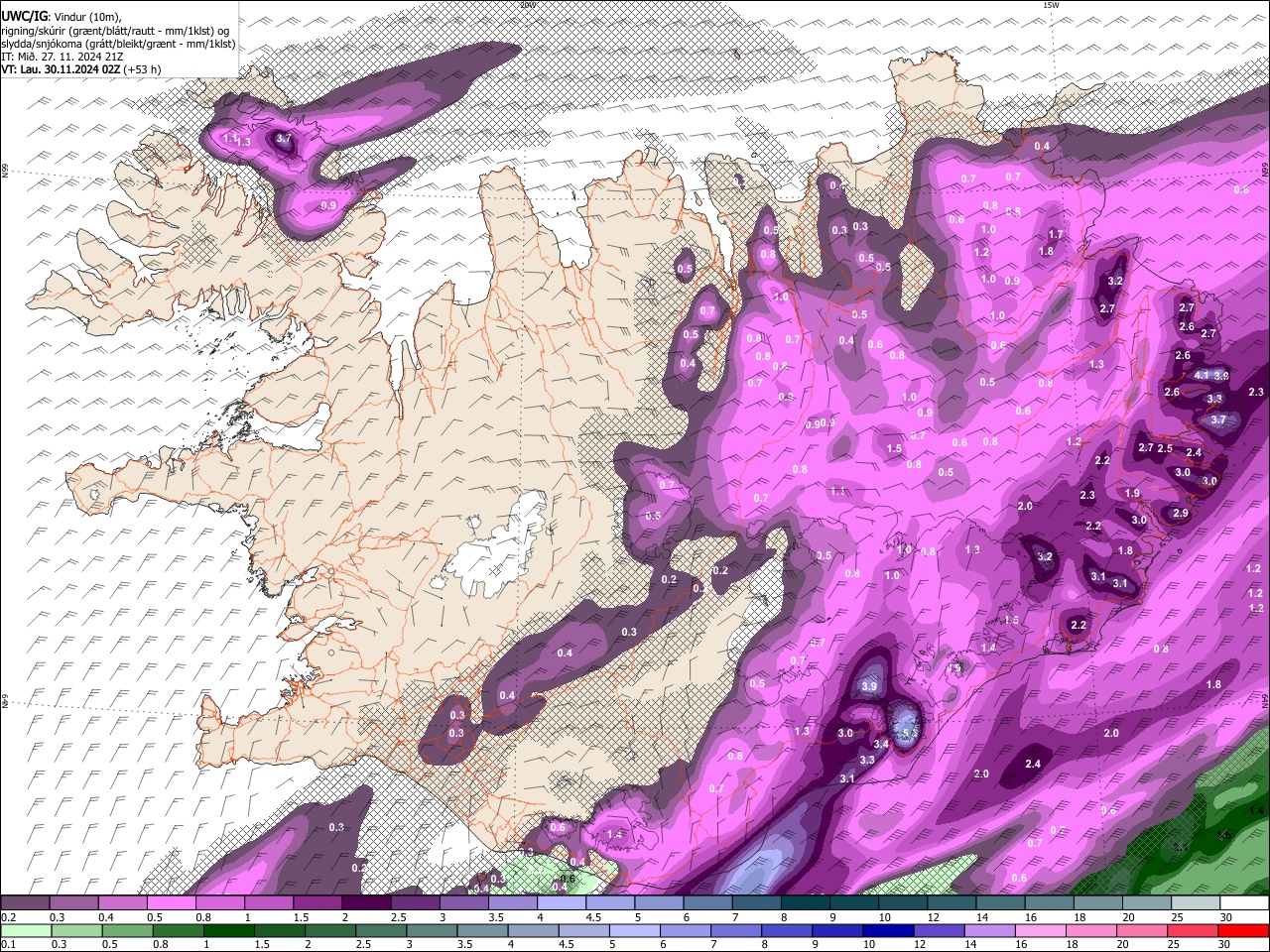Click the bright red swatch ending the lower legend

pyautogui.click(x=1243, y=931)
